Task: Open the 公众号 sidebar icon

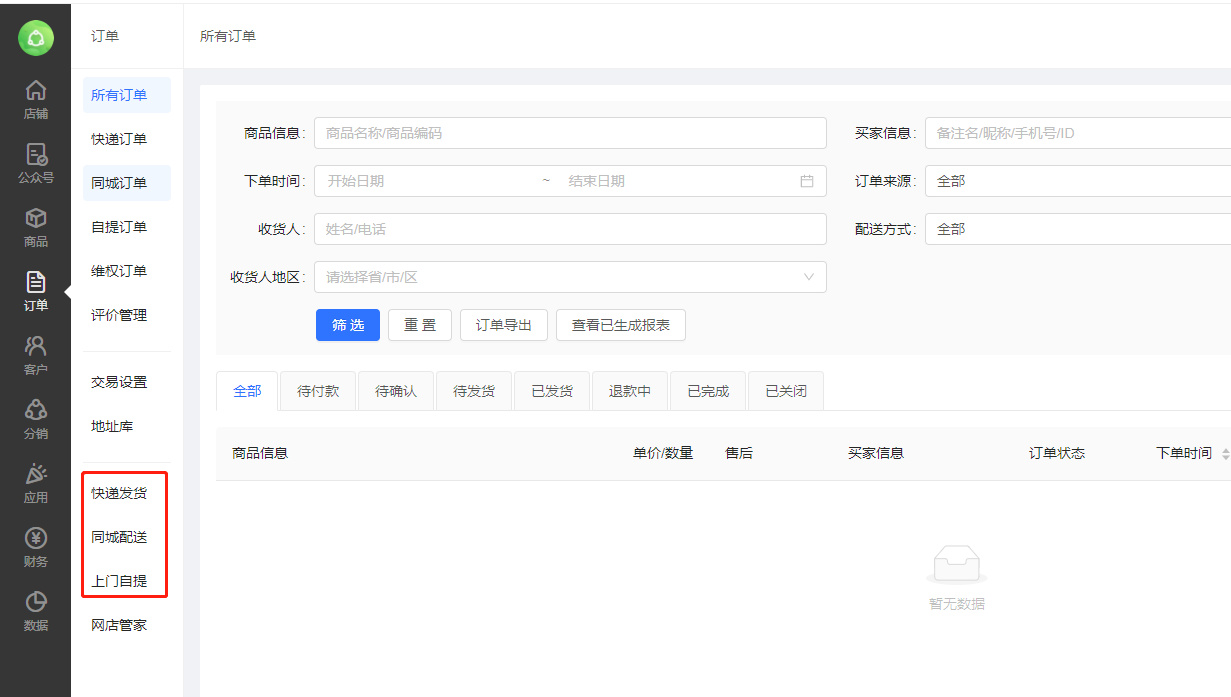Action: 35,163
